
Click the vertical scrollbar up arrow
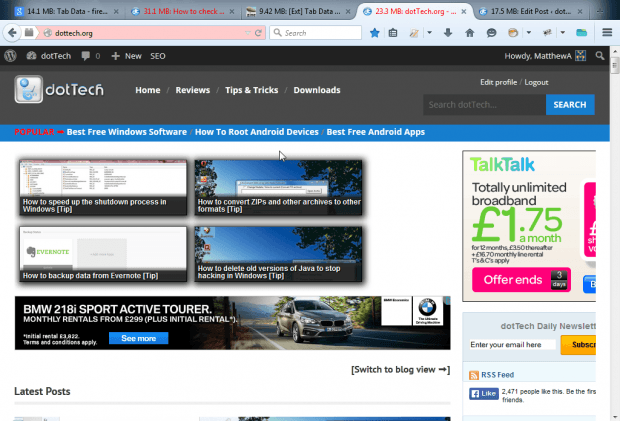click(615, 51)
